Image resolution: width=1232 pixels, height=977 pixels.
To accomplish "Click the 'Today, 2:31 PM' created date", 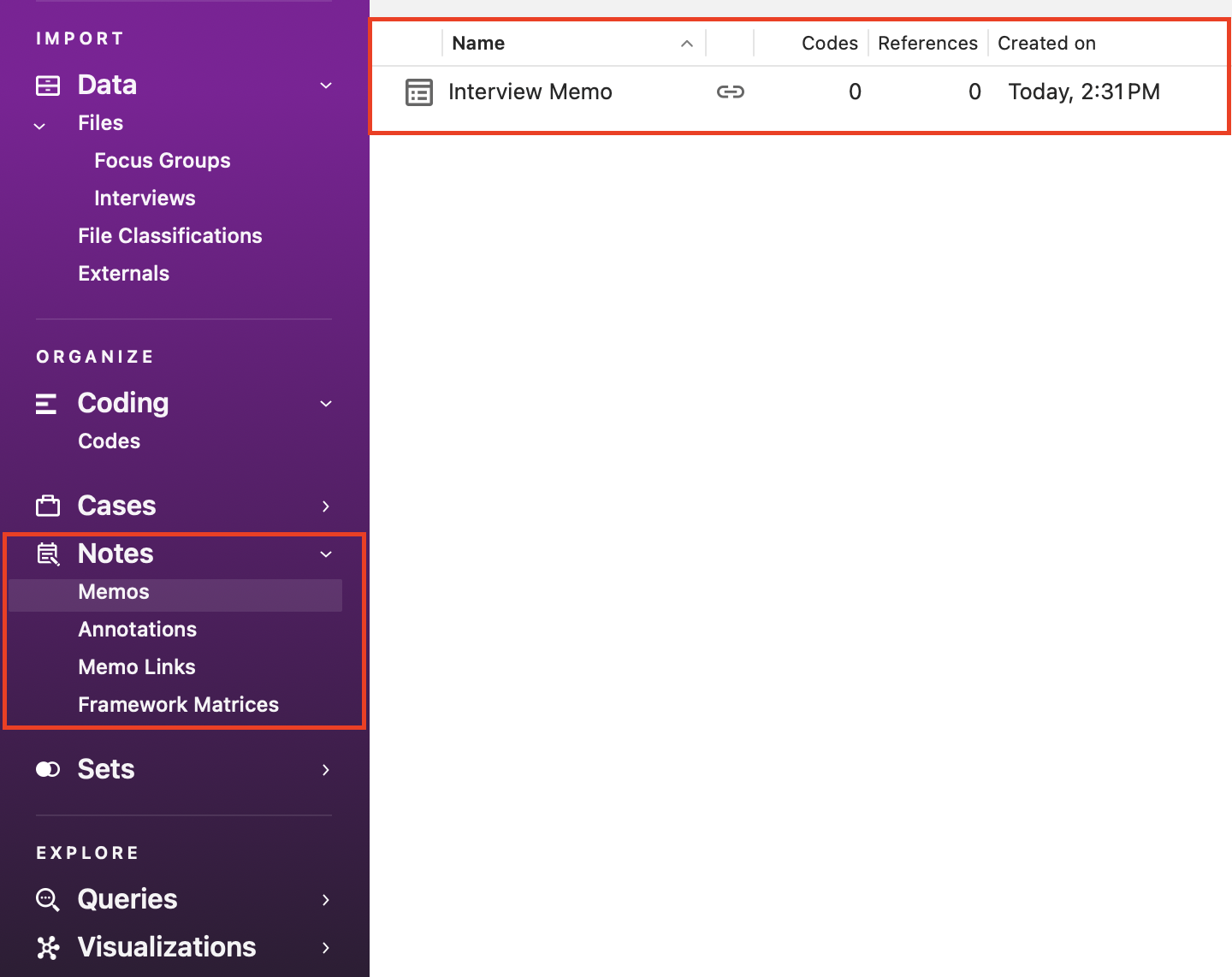I will [1084, 92].
